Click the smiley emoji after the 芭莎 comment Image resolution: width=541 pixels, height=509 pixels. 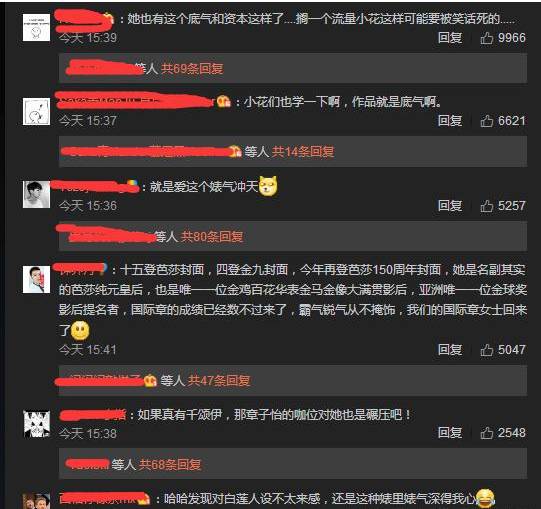point(80,330)
